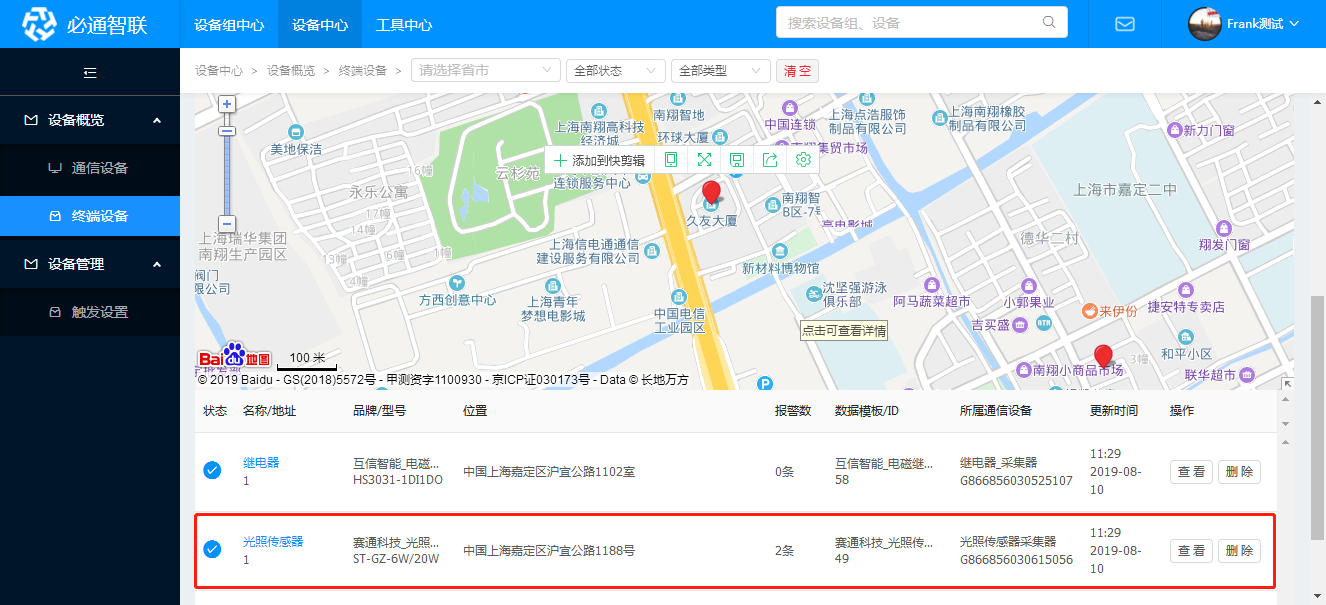
Task: Open the 全部类型 type dropdown
Action: [720, 71]
